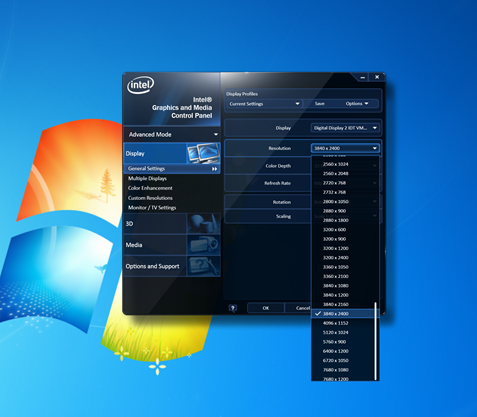Expand the Advanced Mode dropdown
477x417 pixels.
[x=172, y=135]
